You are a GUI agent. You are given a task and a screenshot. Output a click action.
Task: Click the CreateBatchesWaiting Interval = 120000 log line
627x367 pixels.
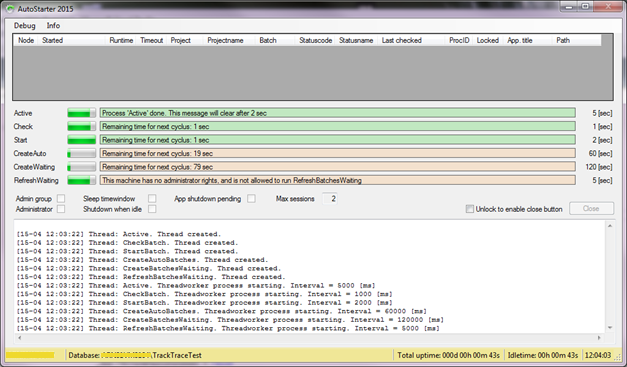pos(230,320)
